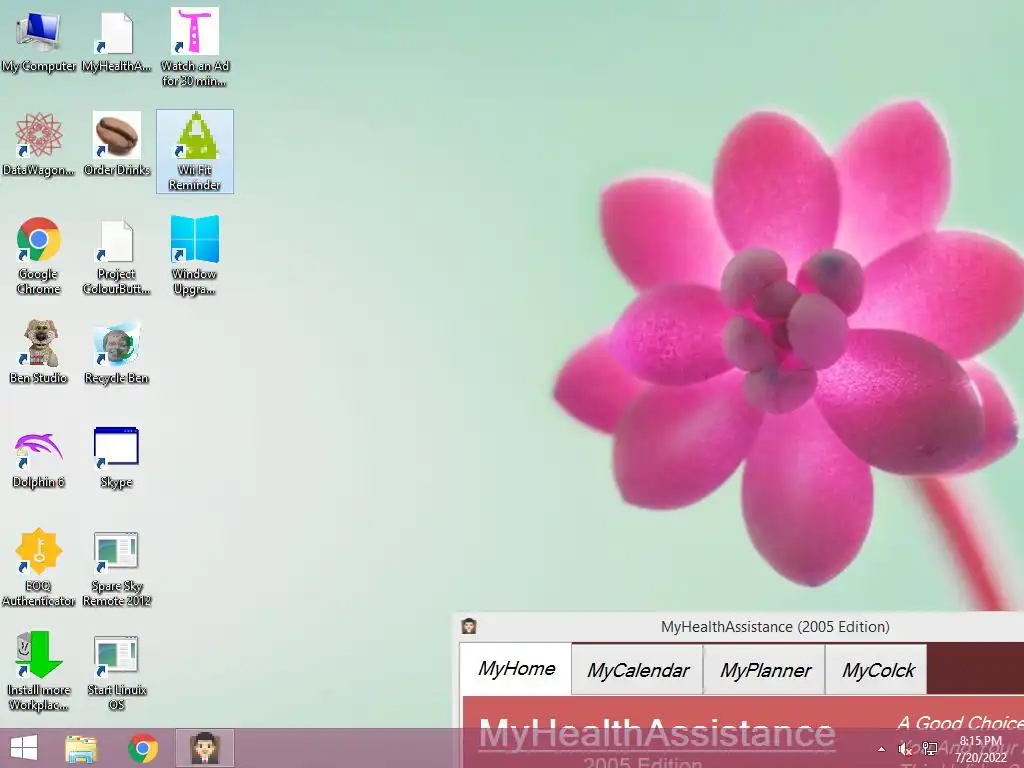Viewport: 1024px width, 768px height.
Task: Launch DataWagon desktop shortcut
Action: click(x=39, y=145)
